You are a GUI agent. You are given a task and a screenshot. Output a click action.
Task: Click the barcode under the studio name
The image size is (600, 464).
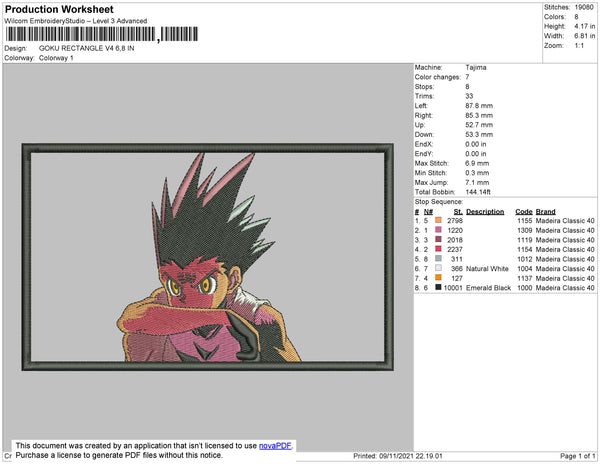point(102,34)
